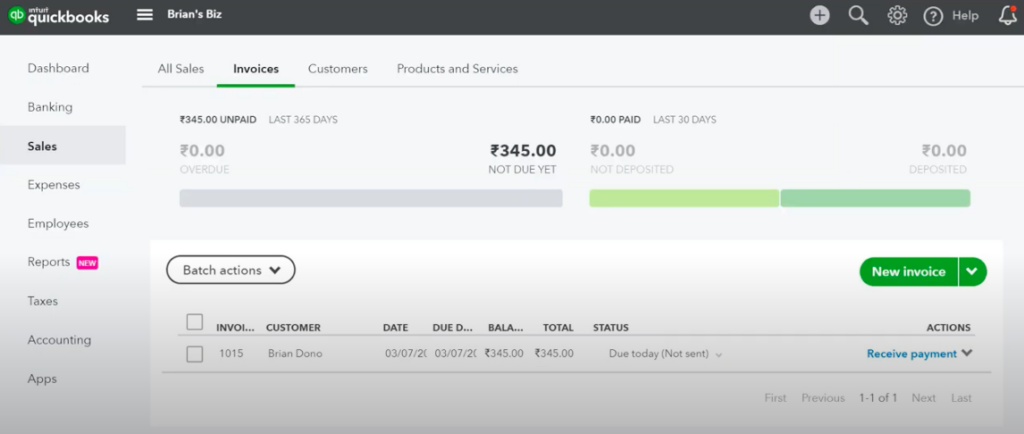
Task: Click the darker green Deposited bar
Action: 875,198
